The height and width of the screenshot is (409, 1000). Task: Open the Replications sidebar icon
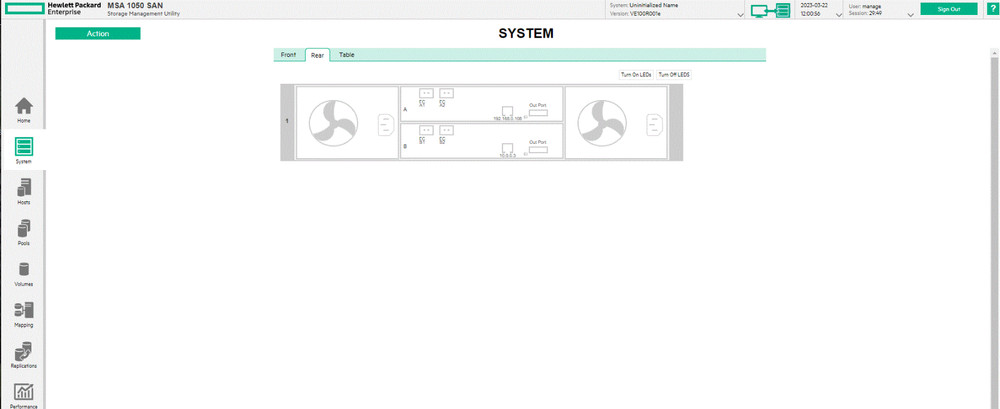tap(24, 353)
